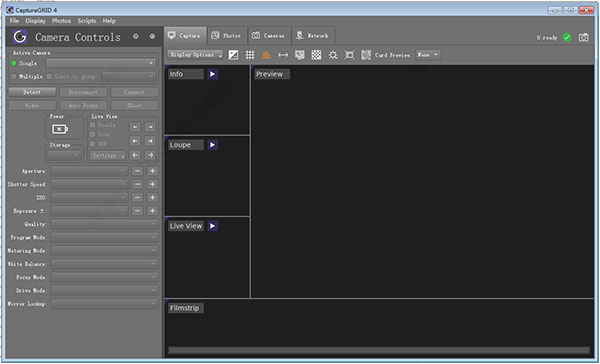Click the battery Power icon
This screenshot has width=600, height=364.
click(x=60, y=129)
